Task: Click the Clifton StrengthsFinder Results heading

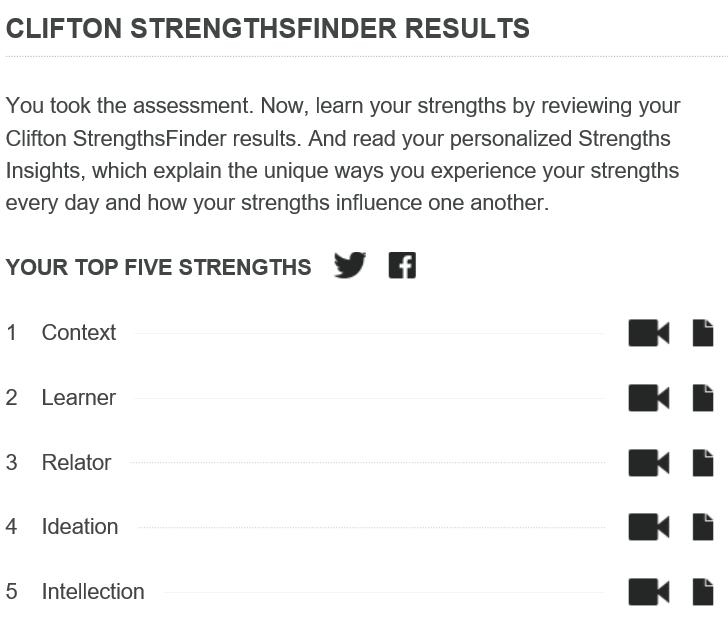Action: [x=267, y=28]
